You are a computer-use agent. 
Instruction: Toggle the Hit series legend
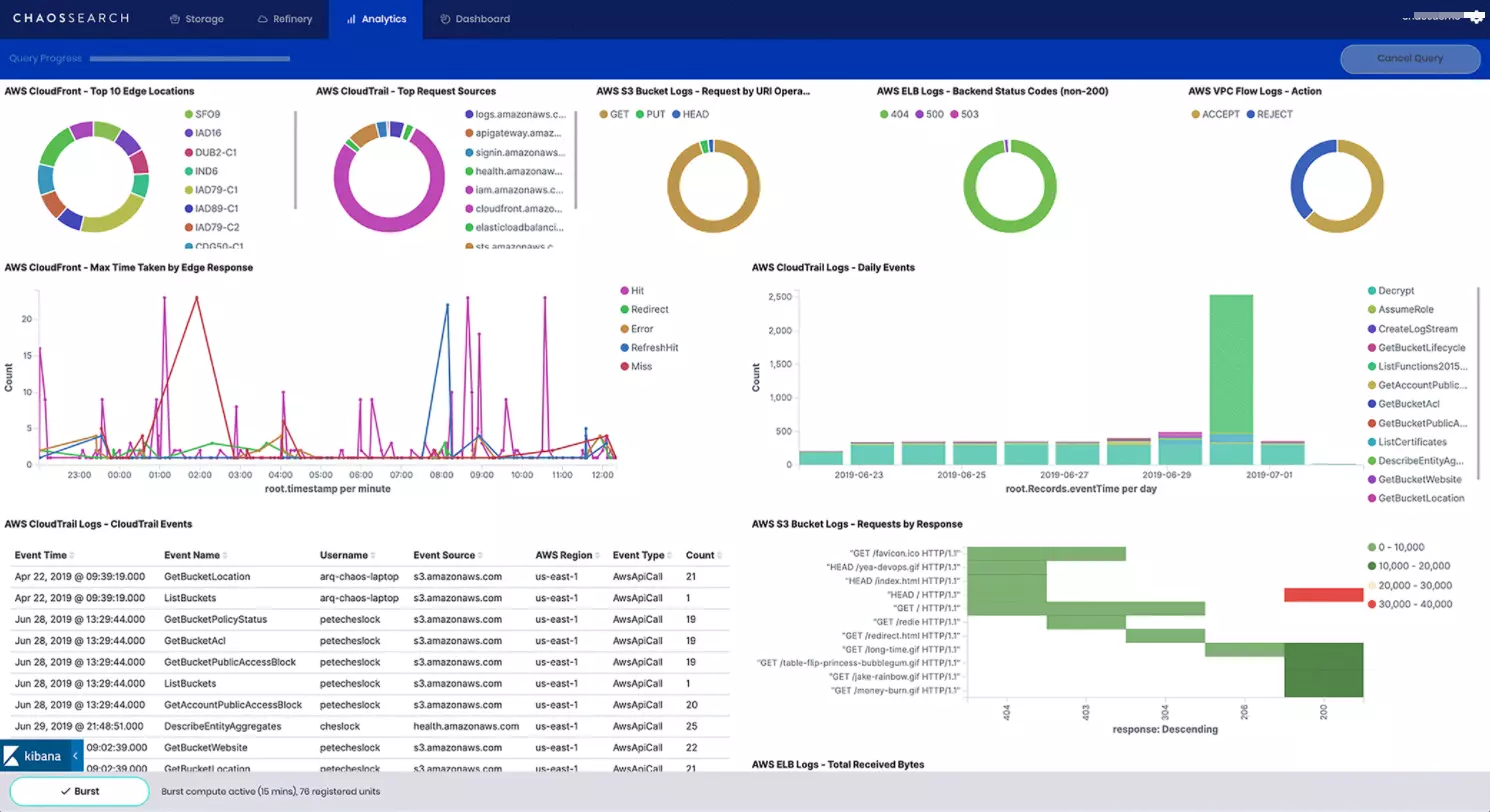[x=632, y=290]
